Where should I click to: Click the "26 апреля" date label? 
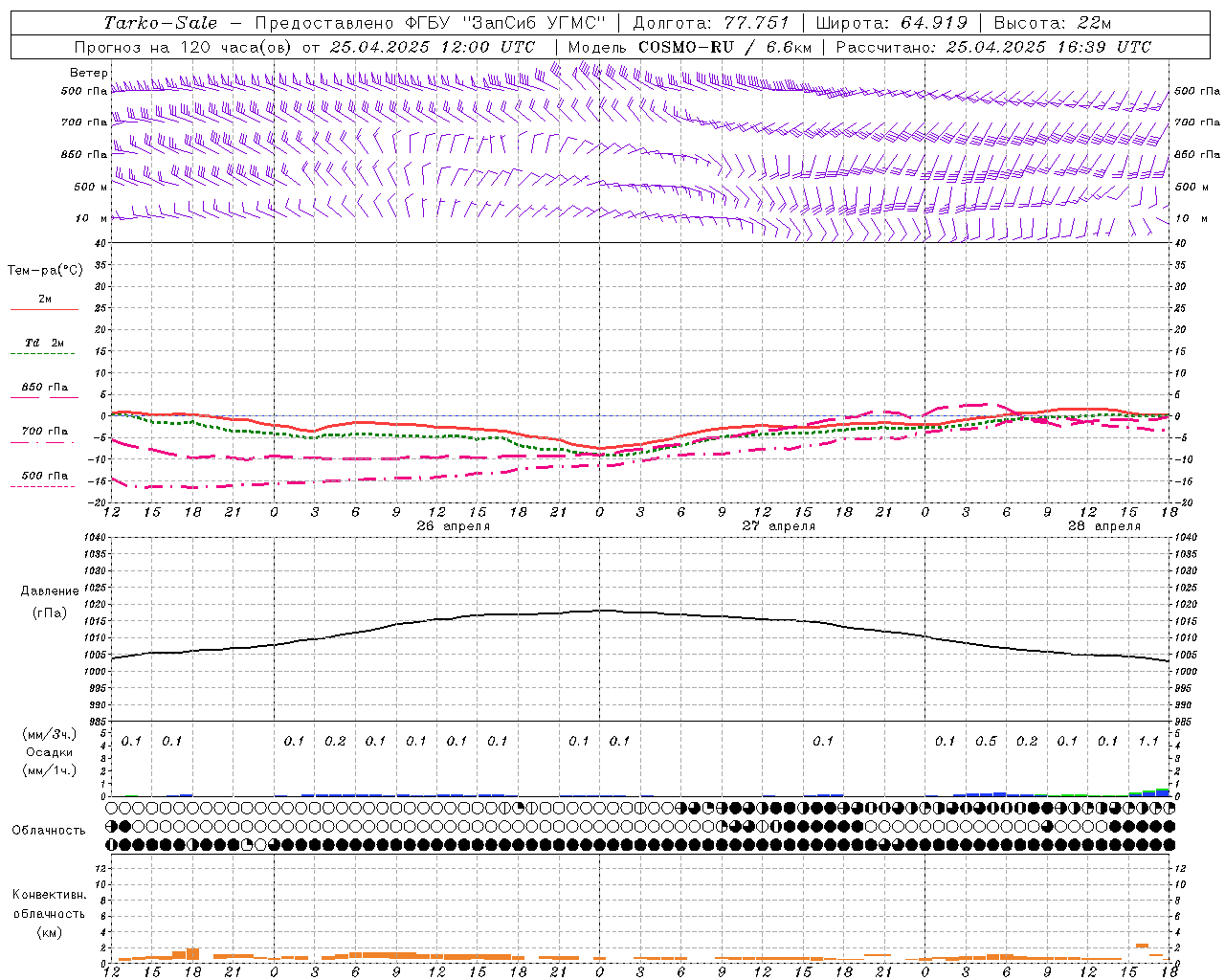coord(453,526)
